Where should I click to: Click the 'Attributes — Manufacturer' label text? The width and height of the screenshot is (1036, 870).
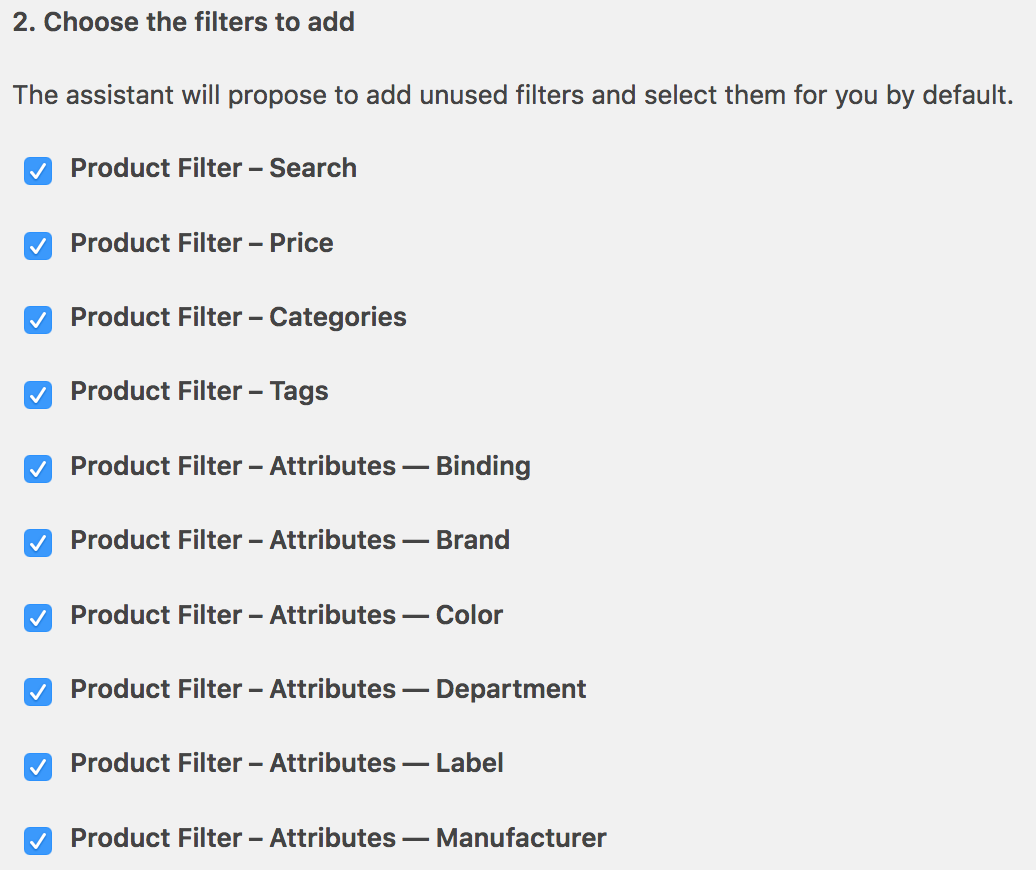coord(338,838)
